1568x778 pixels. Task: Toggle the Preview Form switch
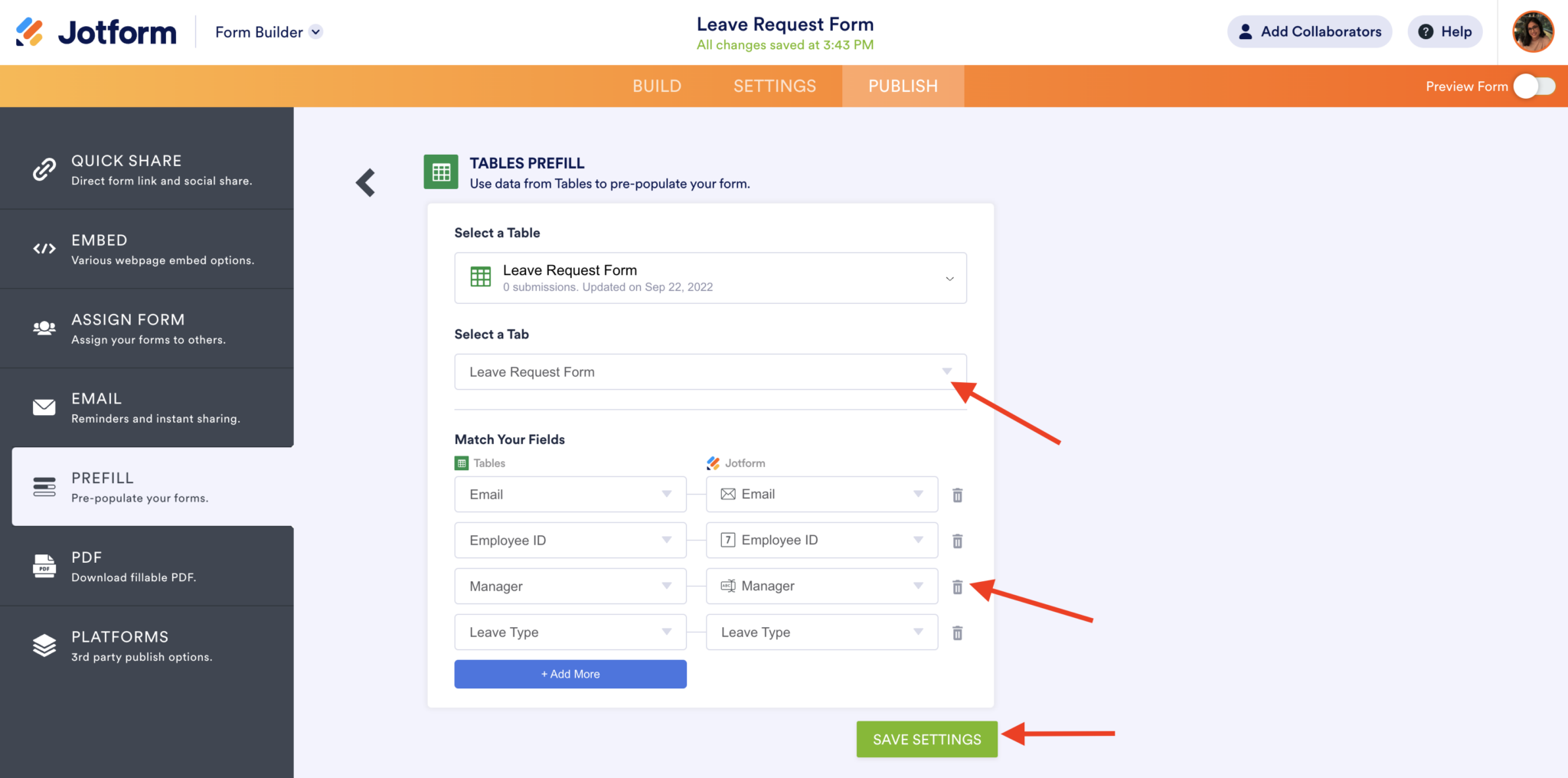pyautogui.click(x=1534, y=87)
